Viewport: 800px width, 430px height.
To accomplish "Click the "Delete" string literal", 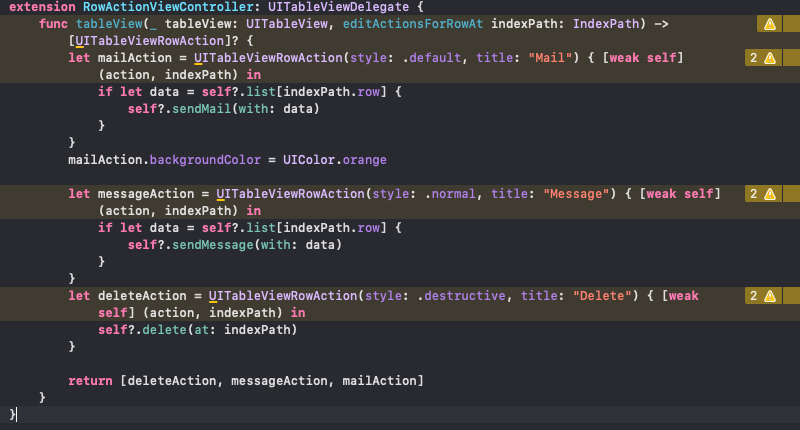I will pyautogui.click(x=602, y=296).
